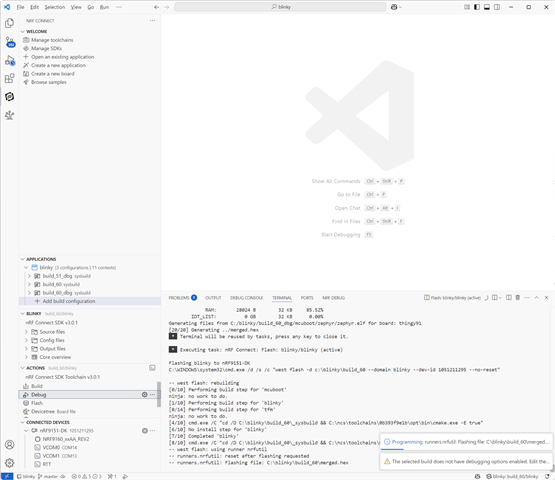Toggle primary side bar layout icon

pyautogui.click(x=477, y=7)
